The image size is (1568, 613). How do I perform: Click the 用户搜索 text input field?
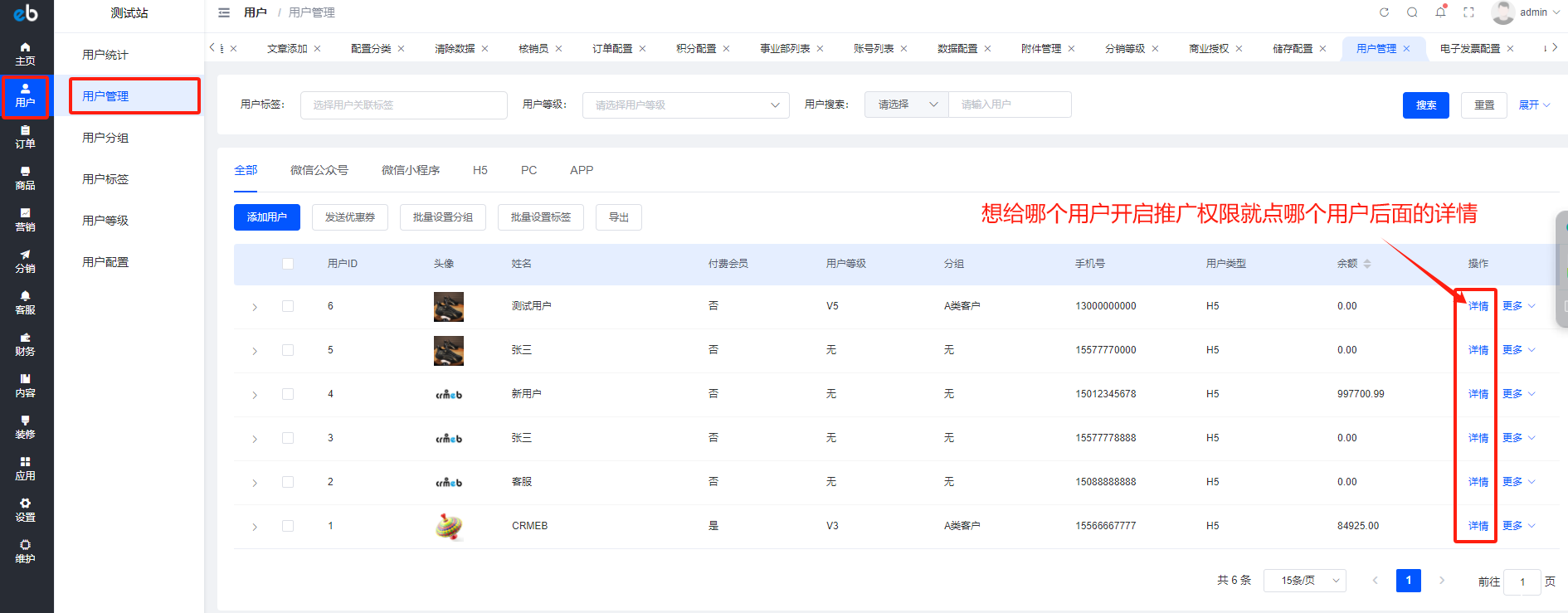(1009, 105)
